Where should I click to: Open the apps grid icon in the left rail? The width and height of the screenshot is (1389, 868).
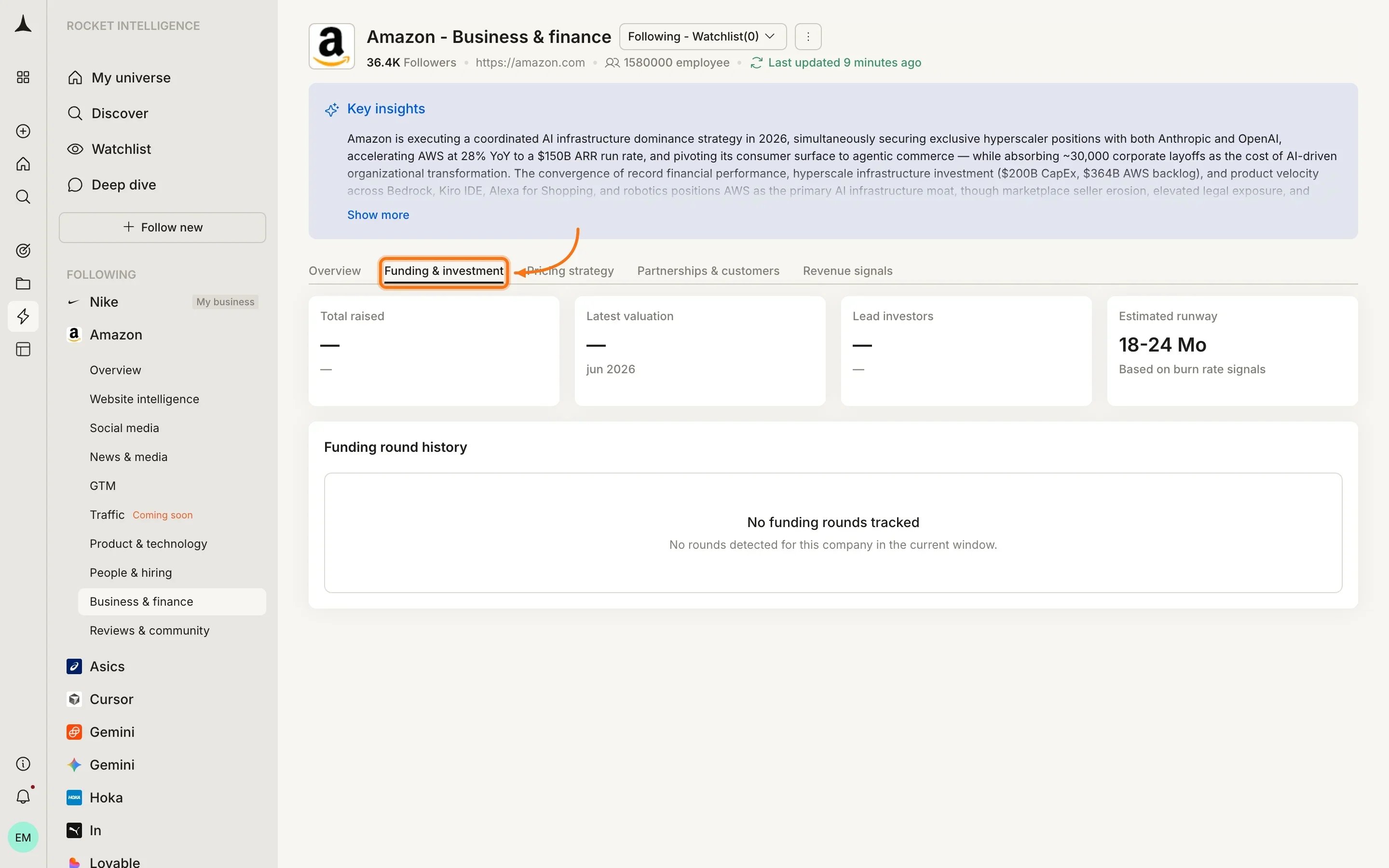pos(23,78)
